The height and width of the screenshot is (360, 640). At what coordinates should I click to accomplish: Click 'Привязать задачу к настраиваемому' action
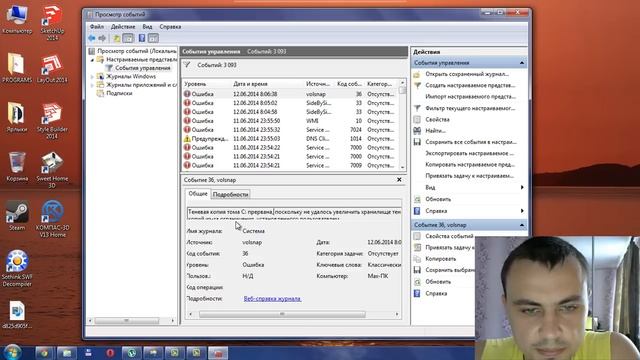point(469,176)
